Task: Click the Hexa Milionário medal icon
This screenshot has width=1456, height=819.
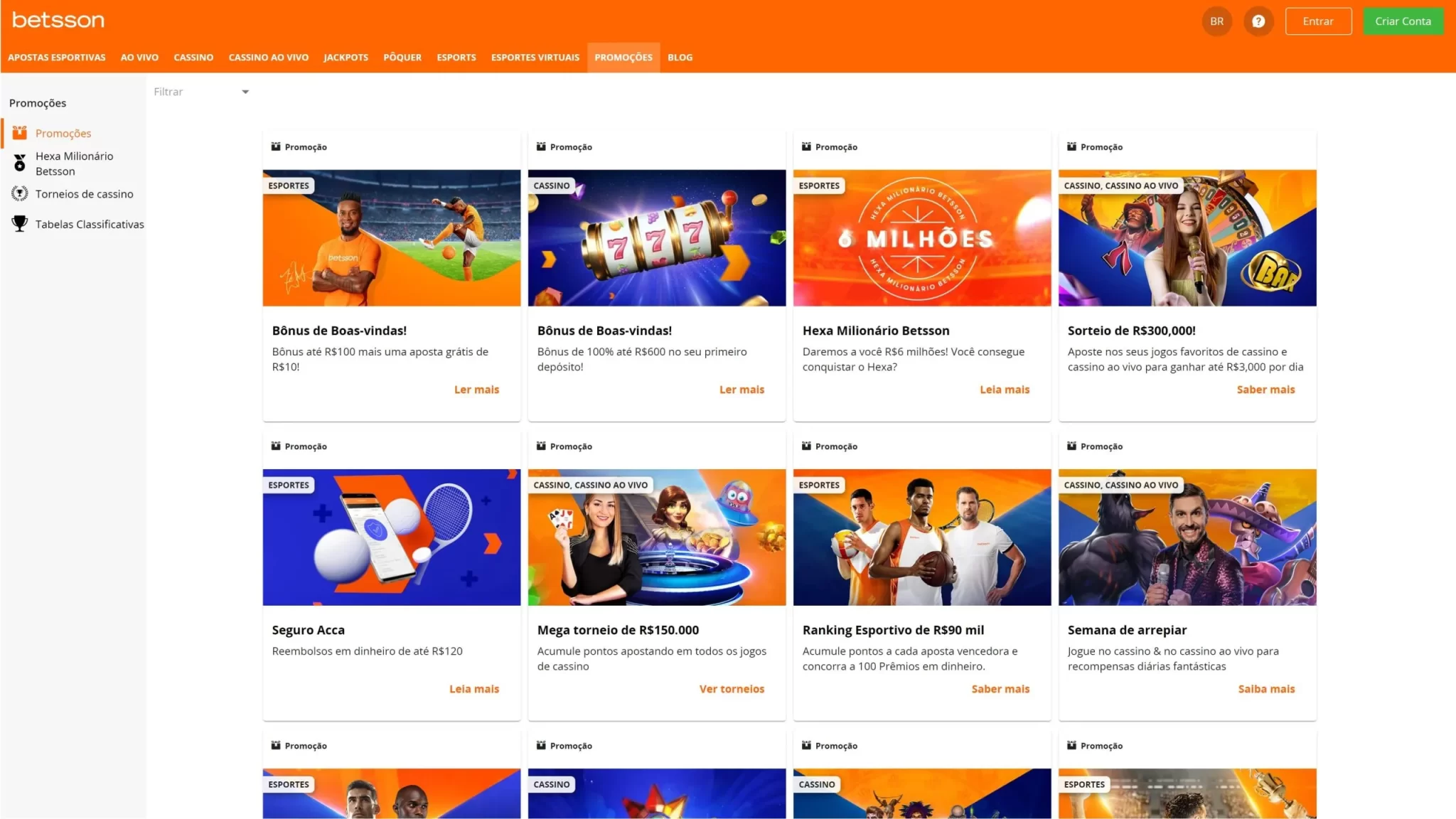Action: pos(20,164)
